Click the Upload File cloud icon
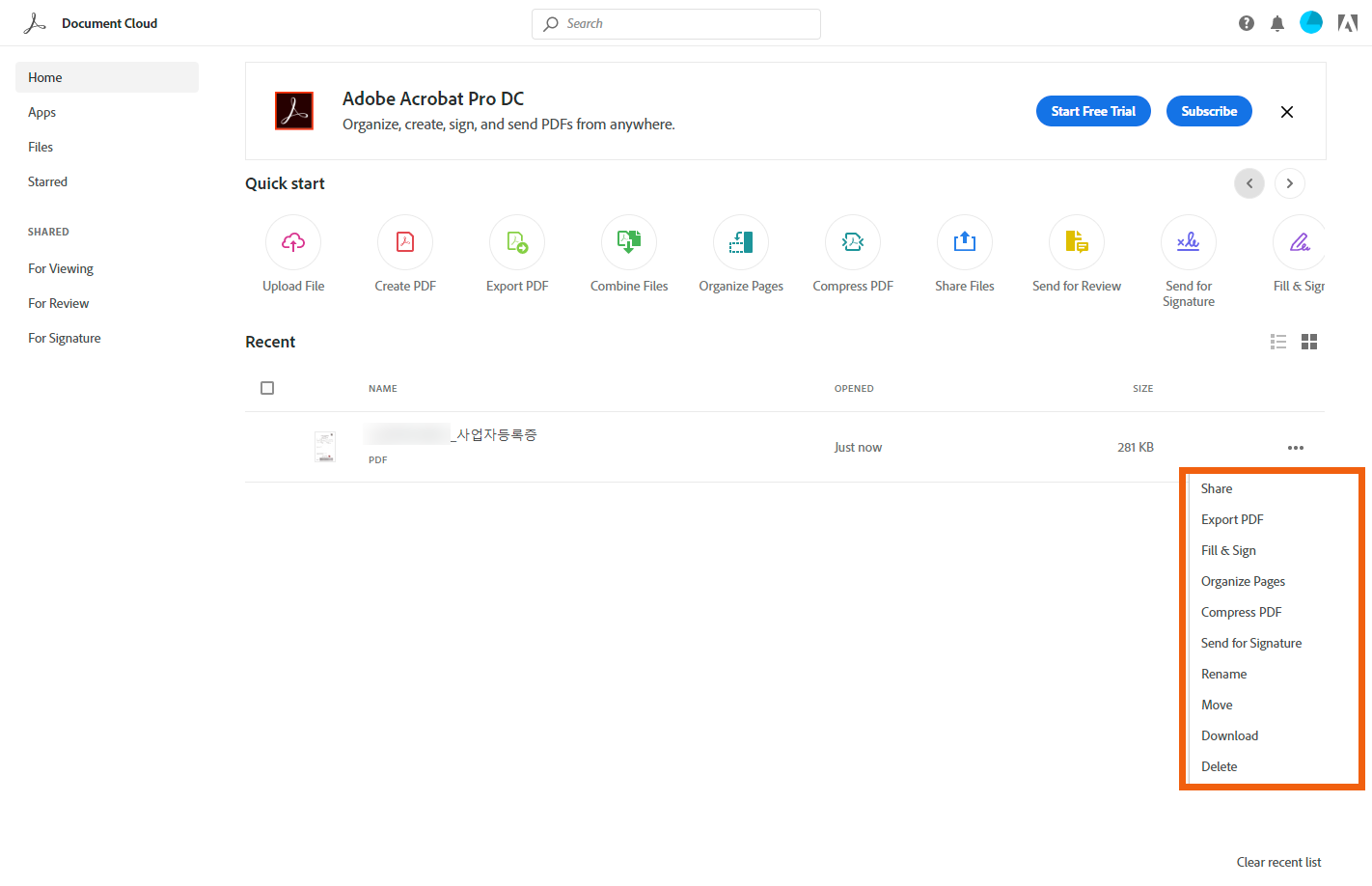Image resolution: width=1372 pixels, height=886 pixels. (x=293, y=242)
